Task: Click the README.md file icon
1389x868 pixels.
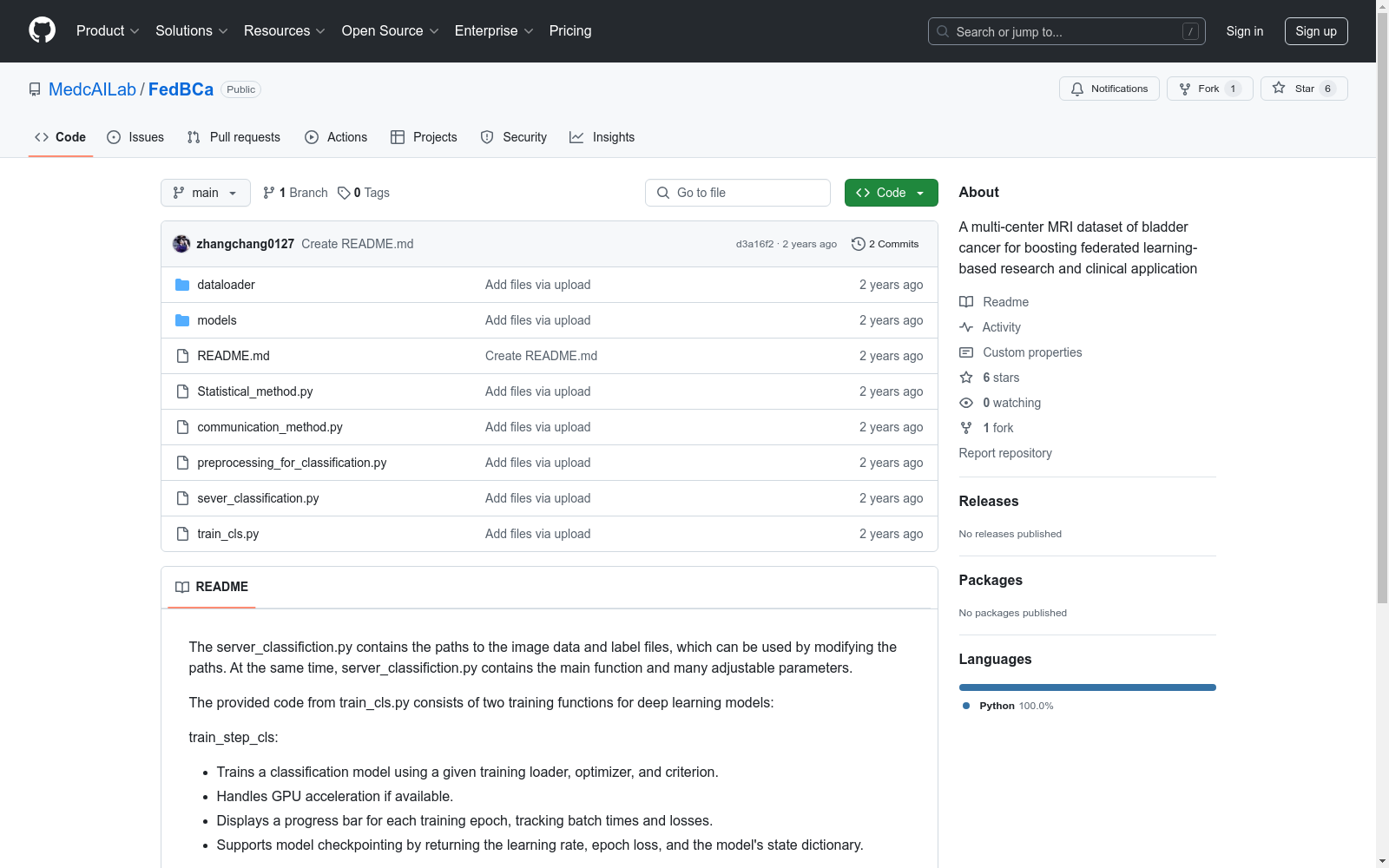Action: tap(182, 356)
